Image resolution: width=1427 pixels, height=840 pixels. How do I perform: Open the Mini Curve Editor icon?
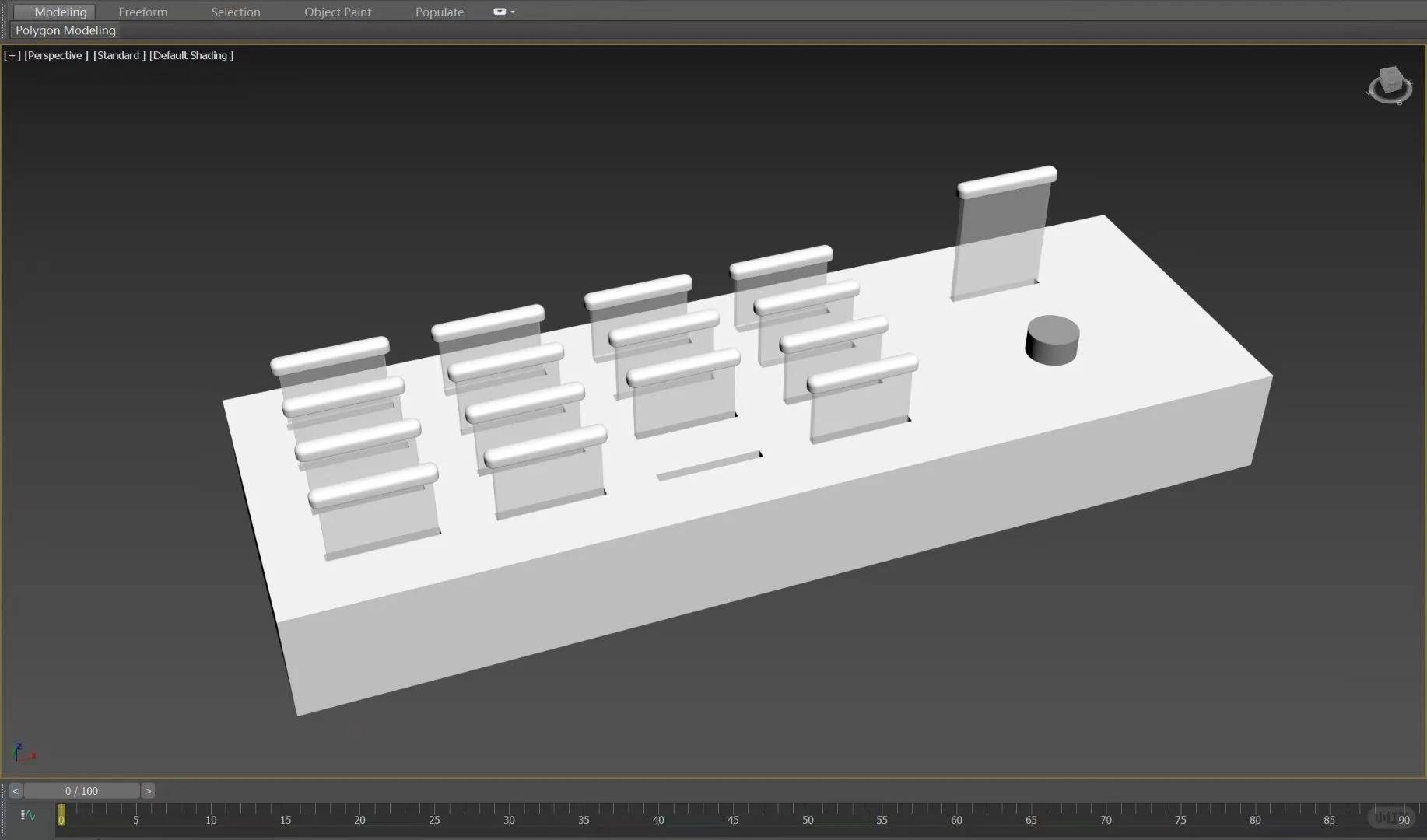28,815
